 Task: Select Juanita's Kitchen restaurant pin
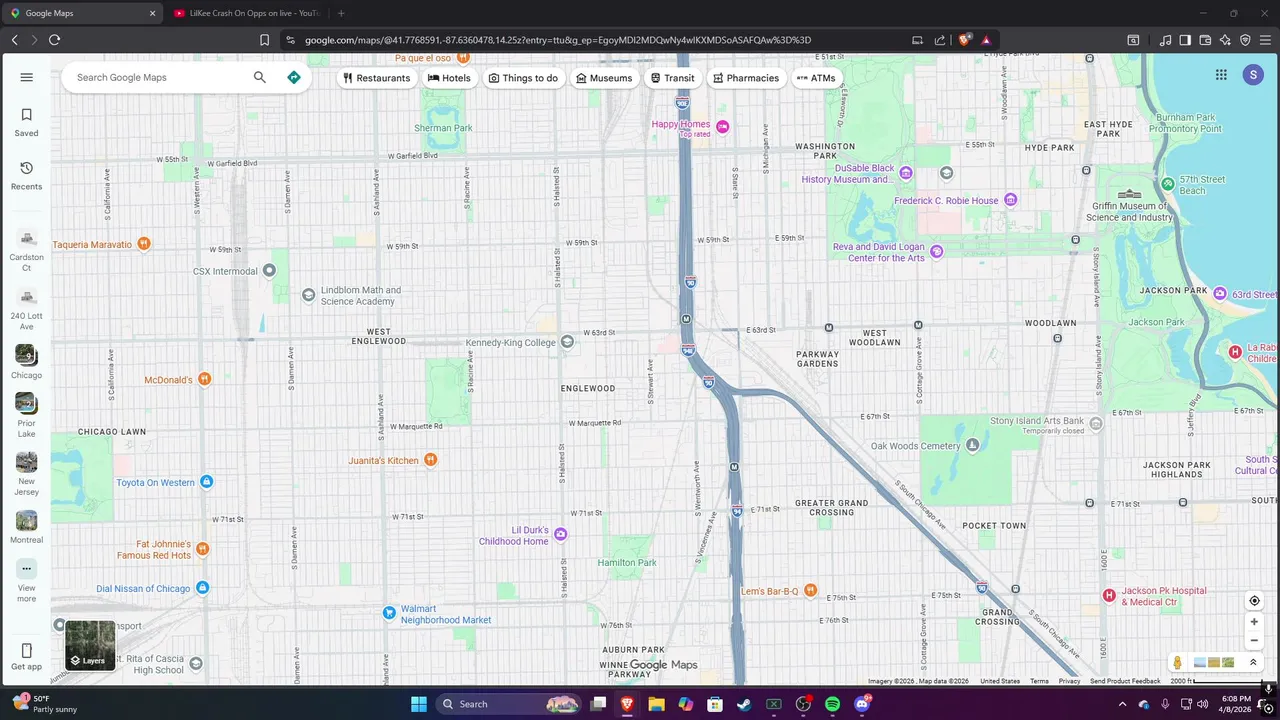point(430,460)
